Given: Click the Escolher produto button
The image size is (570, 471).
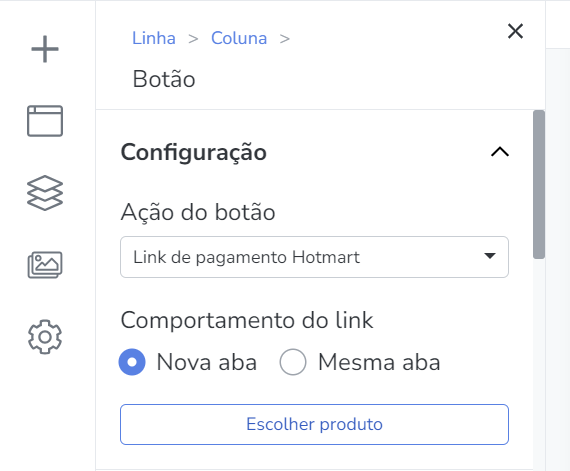Looking at the screenshot, I should [314, 424].
